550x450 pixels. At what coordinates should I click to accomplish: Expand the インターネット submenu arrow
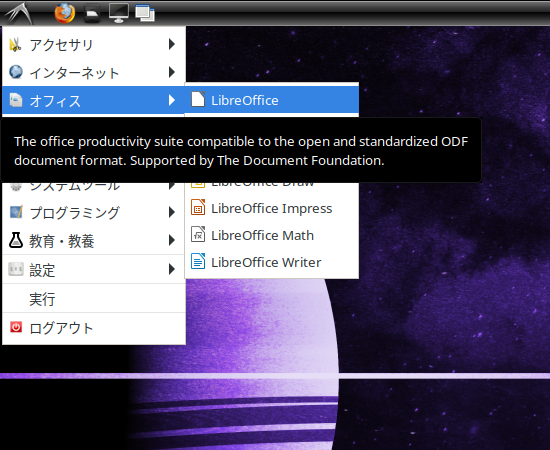tap(172, 72)
